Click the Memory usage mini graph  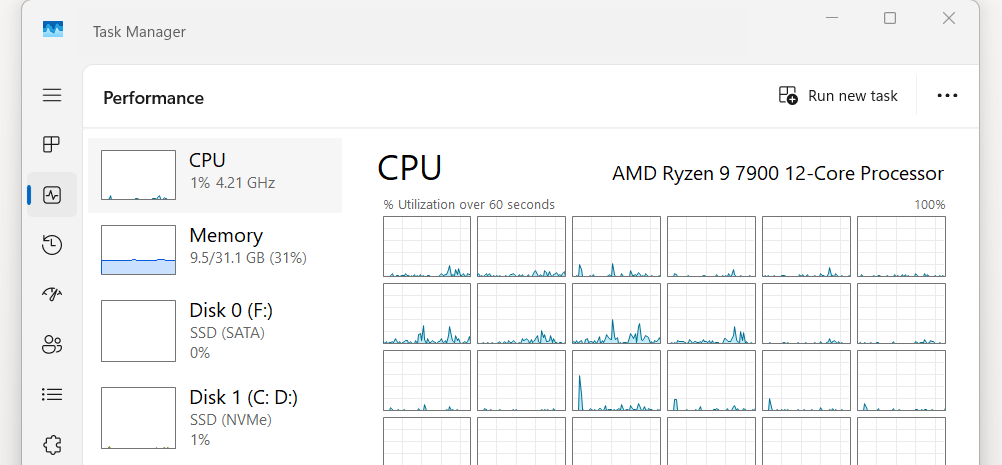click(x=138, y=250)
